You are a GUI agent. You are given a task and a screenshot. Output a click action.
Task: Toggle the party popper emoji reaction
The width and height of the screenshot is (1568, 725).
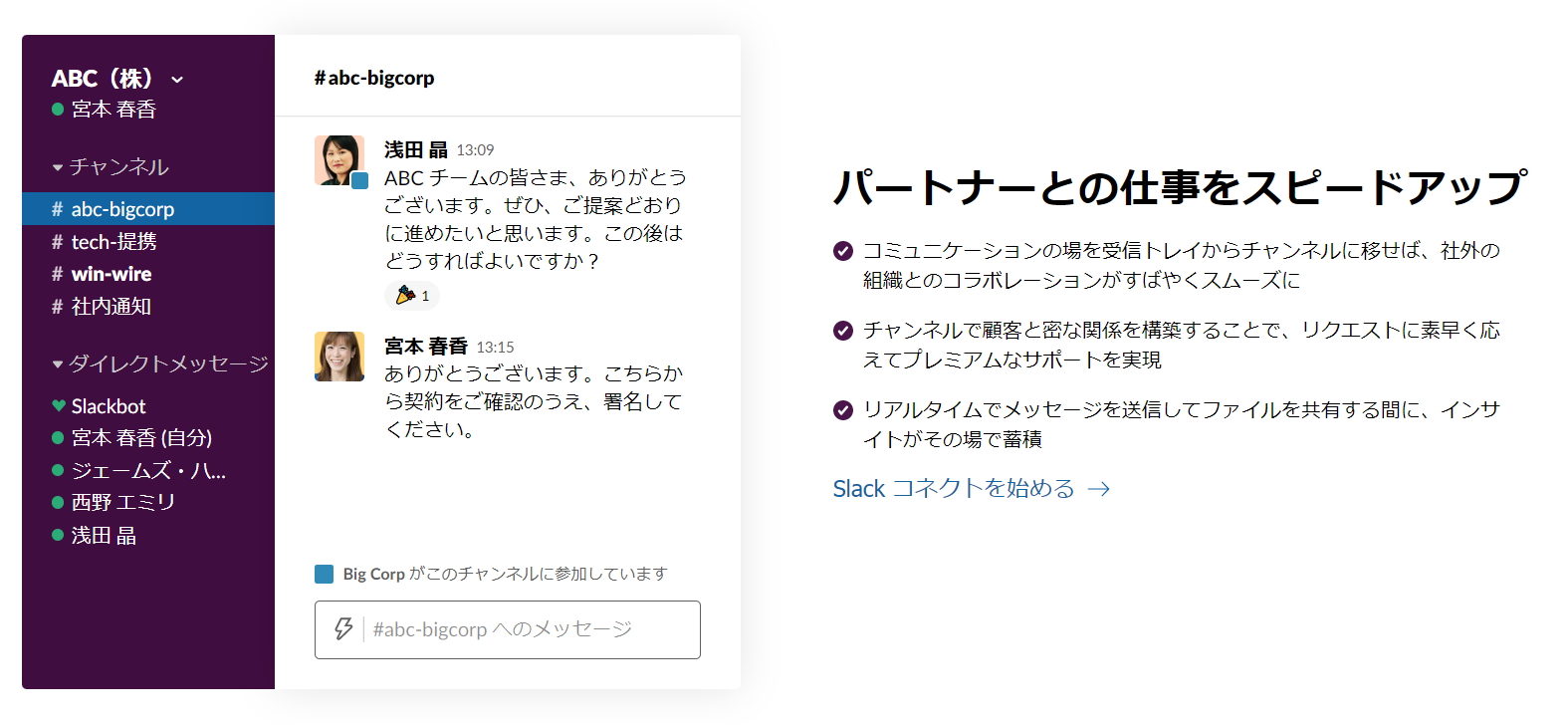411,295
